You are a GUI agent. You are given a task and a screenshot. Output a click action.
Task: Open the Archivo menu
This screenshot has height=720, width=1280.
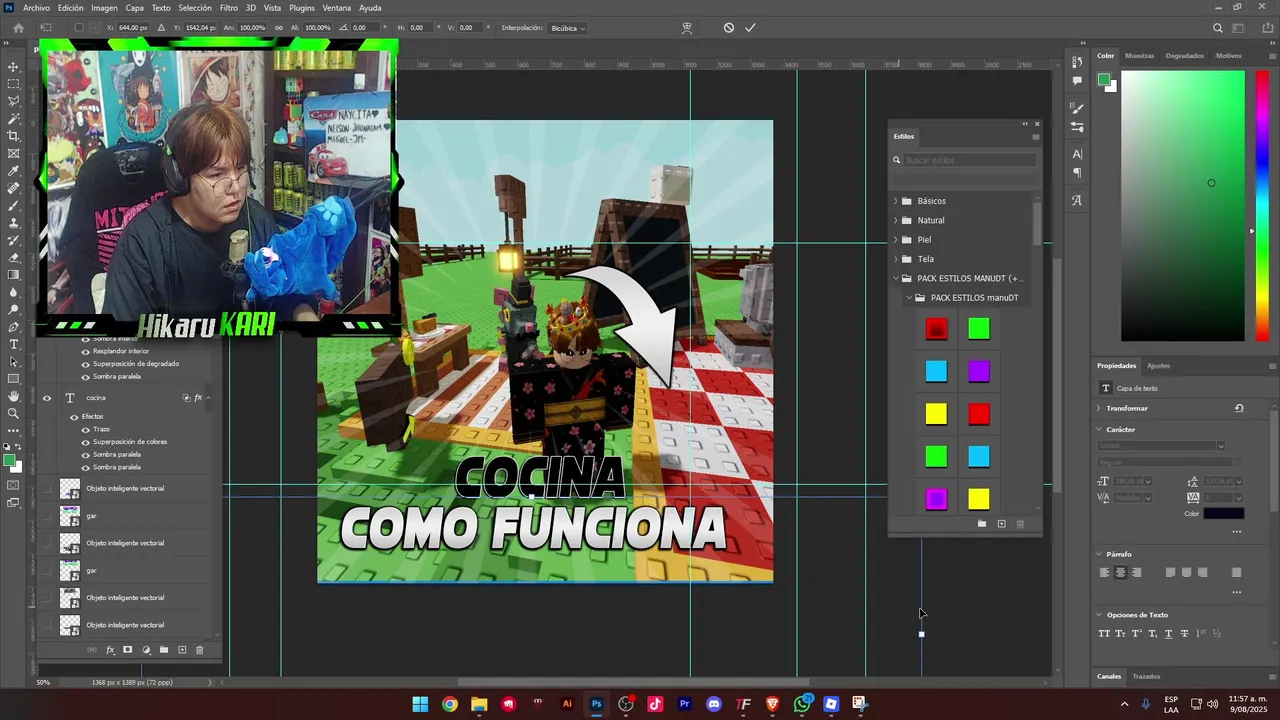click(x=36, y=8)
